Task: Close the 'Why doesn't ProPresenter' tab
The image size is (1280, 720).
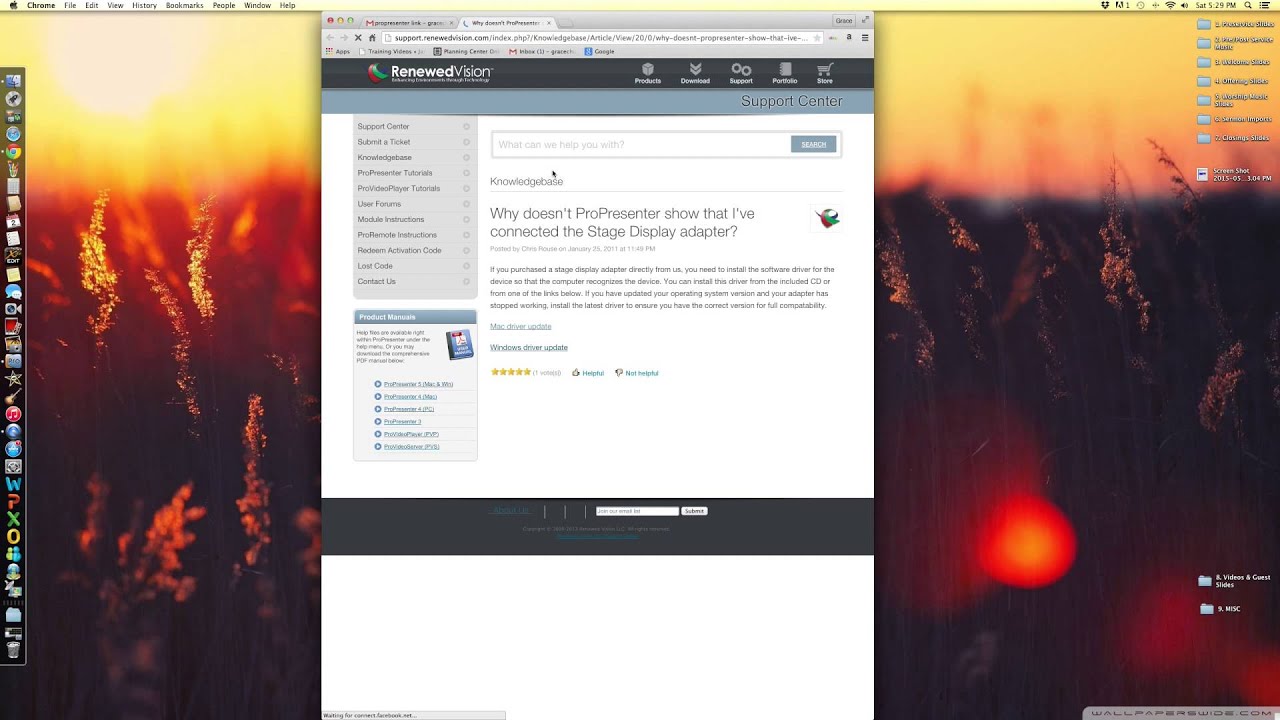Action: pos(549,22)
